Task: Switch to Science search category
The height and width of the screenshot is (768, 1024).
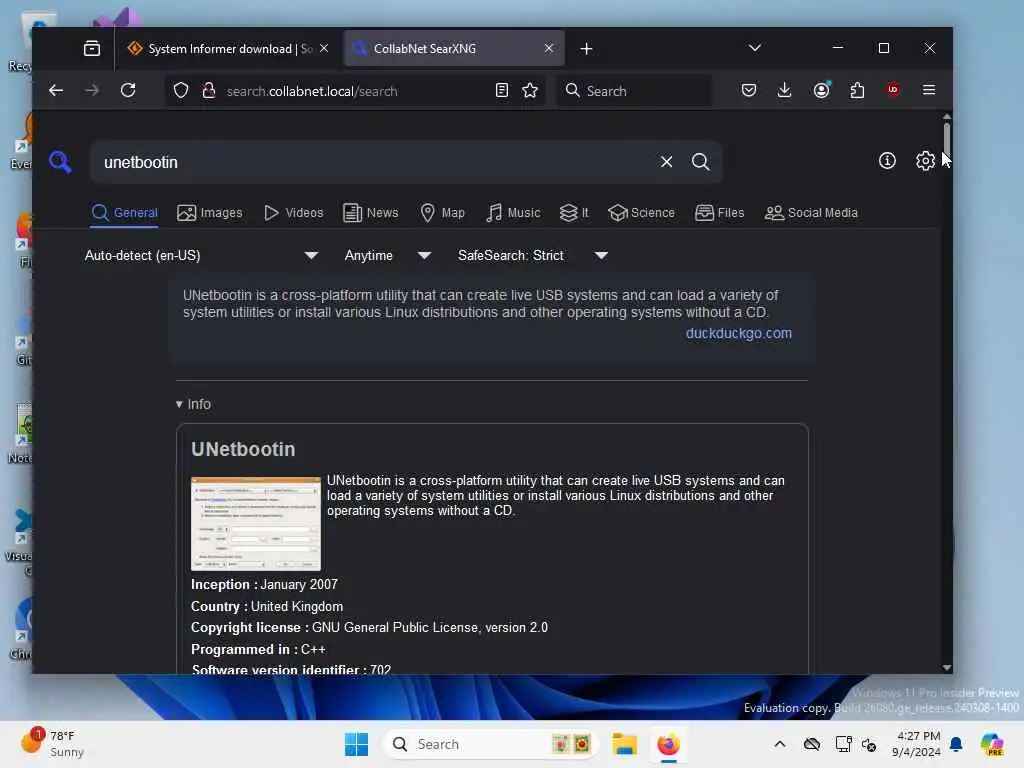Action: pos(641,213)
